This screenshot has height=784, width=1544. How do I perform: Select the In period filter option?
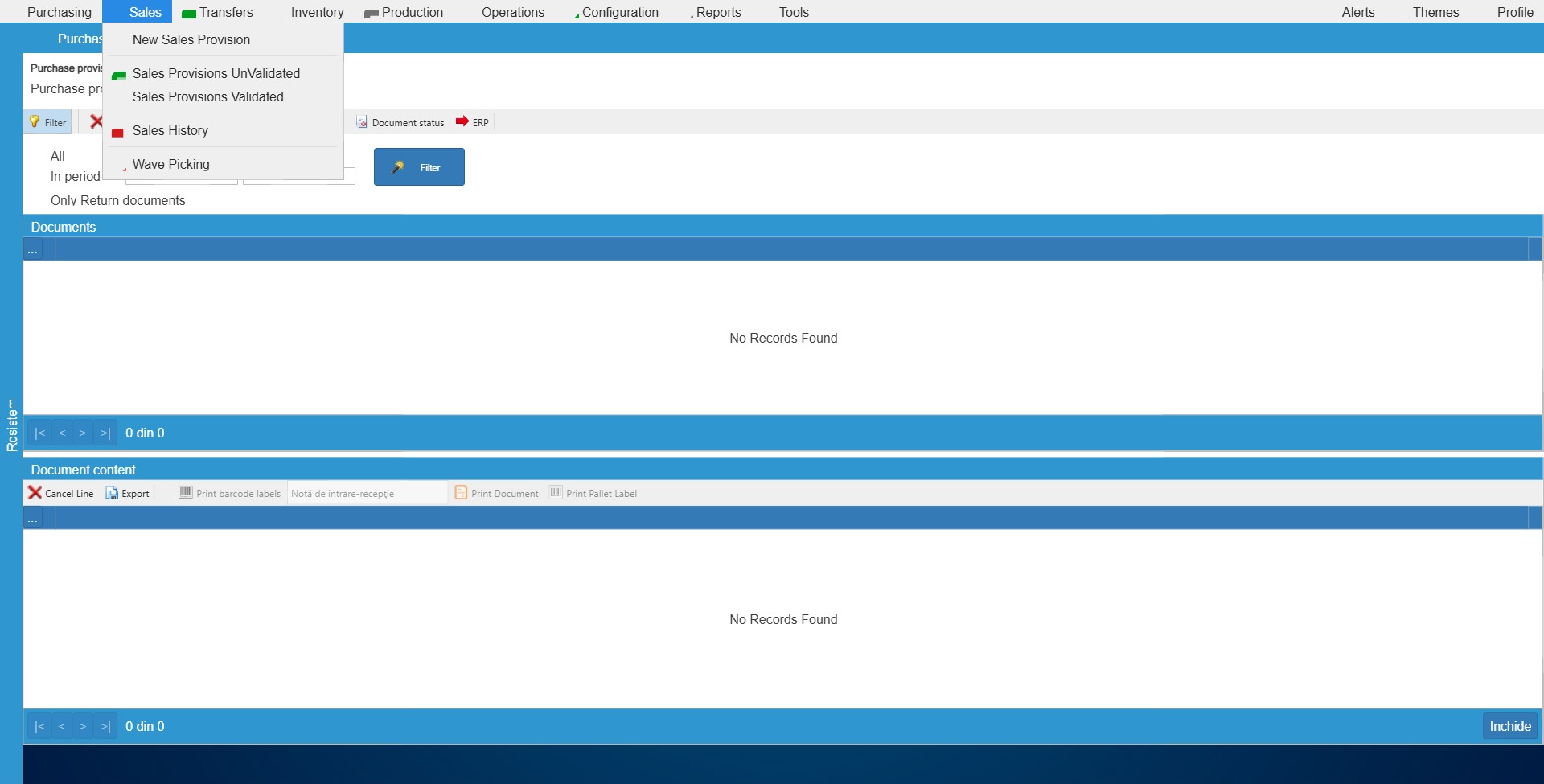[75, 176]
